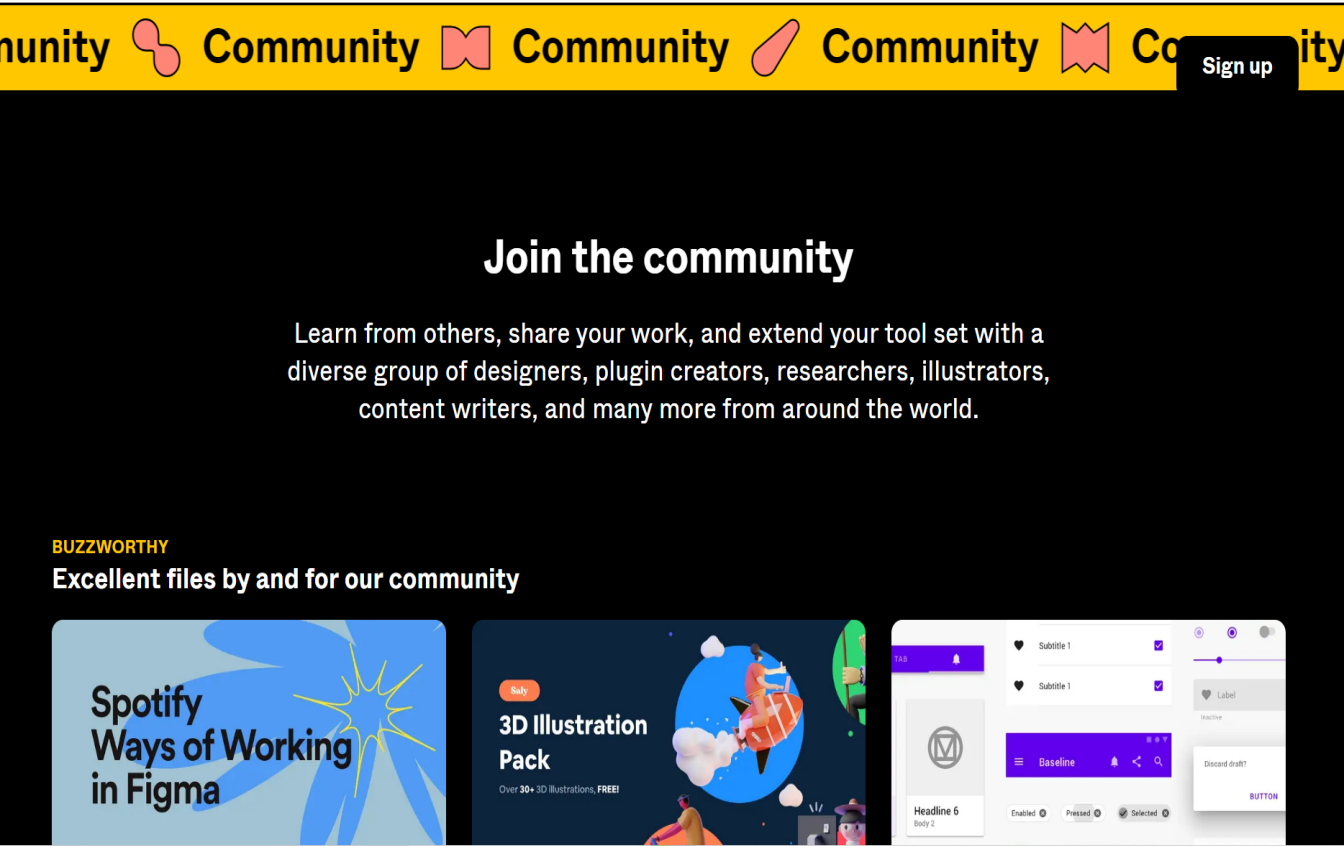Open the hamburger menu next to Baseline
1344x846 pixels.
[x=1019, y=762]
